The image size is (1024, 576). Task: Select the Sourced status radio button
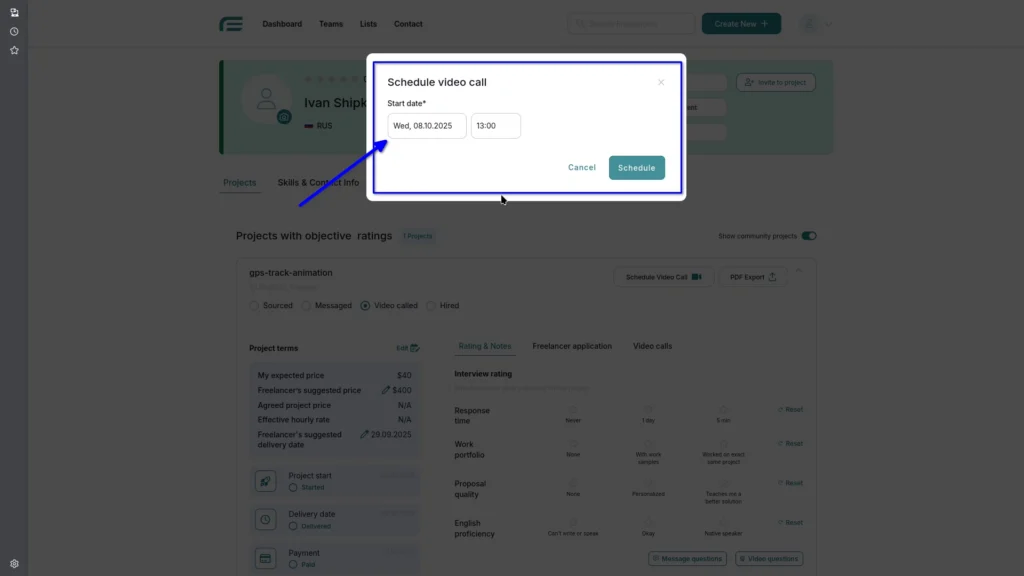click(253, 306)
